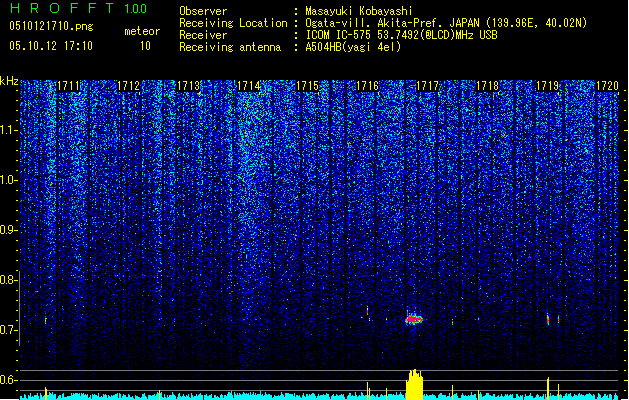Click observer name Masayuki Kobayashi
This screenshot has width=629, height=400.
pyautogui.click(x=359, y=11)
